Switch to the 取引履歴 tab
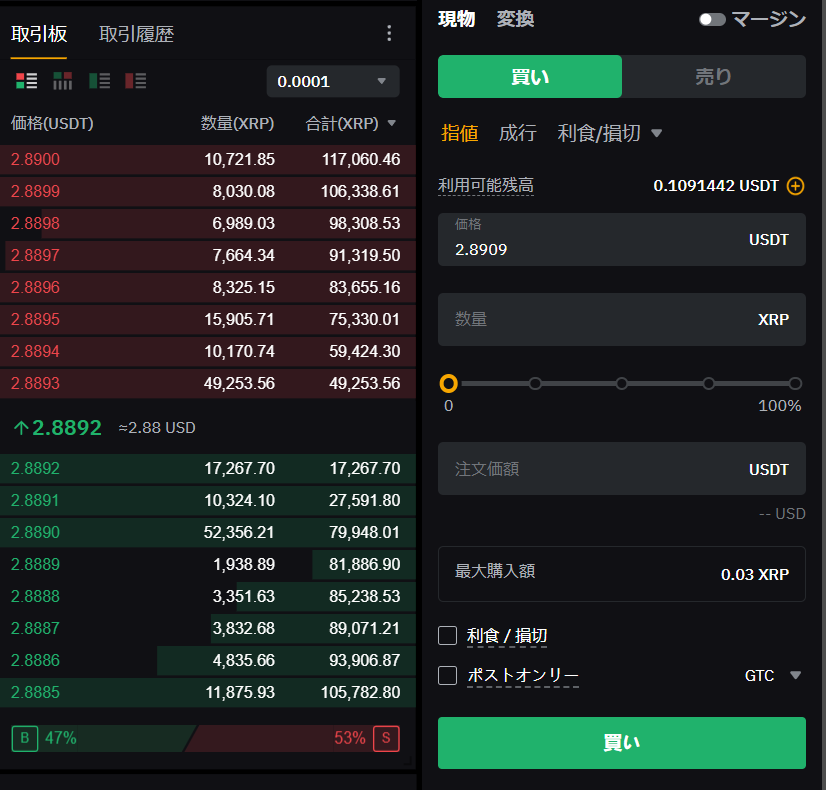Viewport: 826px width, 790px height. coord(137,34)
